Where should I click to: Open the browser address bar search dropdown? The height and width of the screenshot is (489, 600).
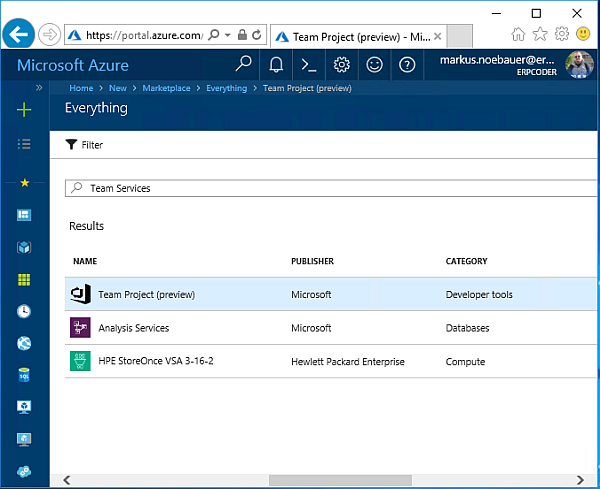pyautogui.click(x=228, y=35)
